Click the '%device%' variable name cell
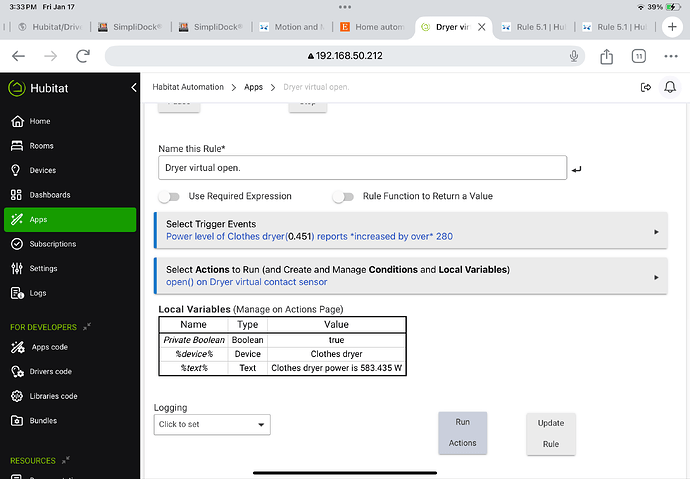Viewport: 690px width, 479px height. click(194, 354)
